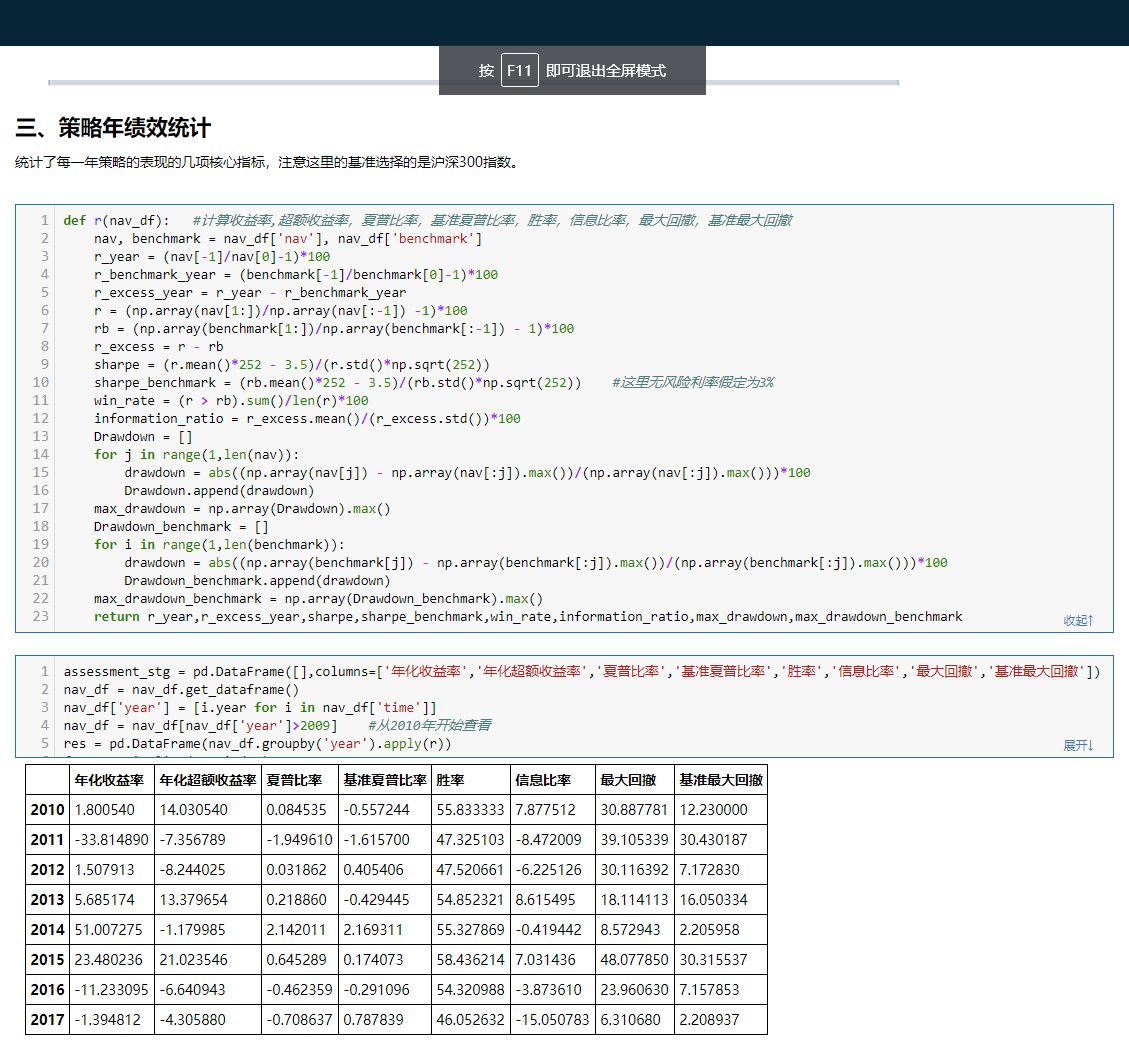Click the assessment_stg DataFrame code line

click(x=582, y=671)
